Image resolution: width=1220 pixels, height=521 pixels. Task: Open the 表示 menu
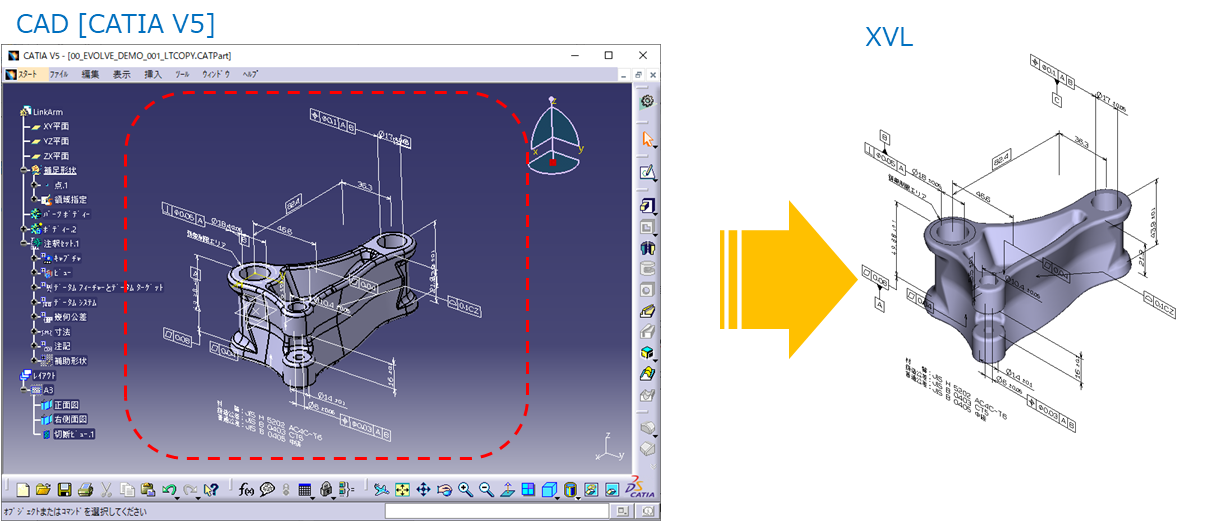click(121, 74)
